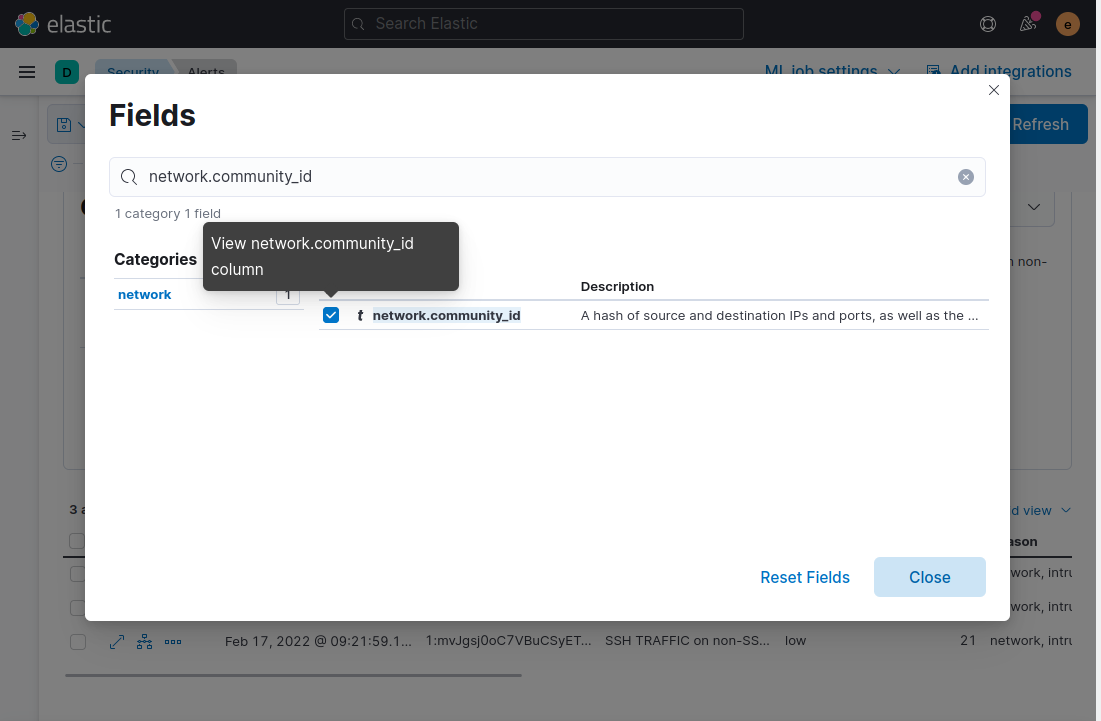The image size is (1101, 721).
Task: Open the grid view dropdown chevron
Action: click(x=1066, y=510)
